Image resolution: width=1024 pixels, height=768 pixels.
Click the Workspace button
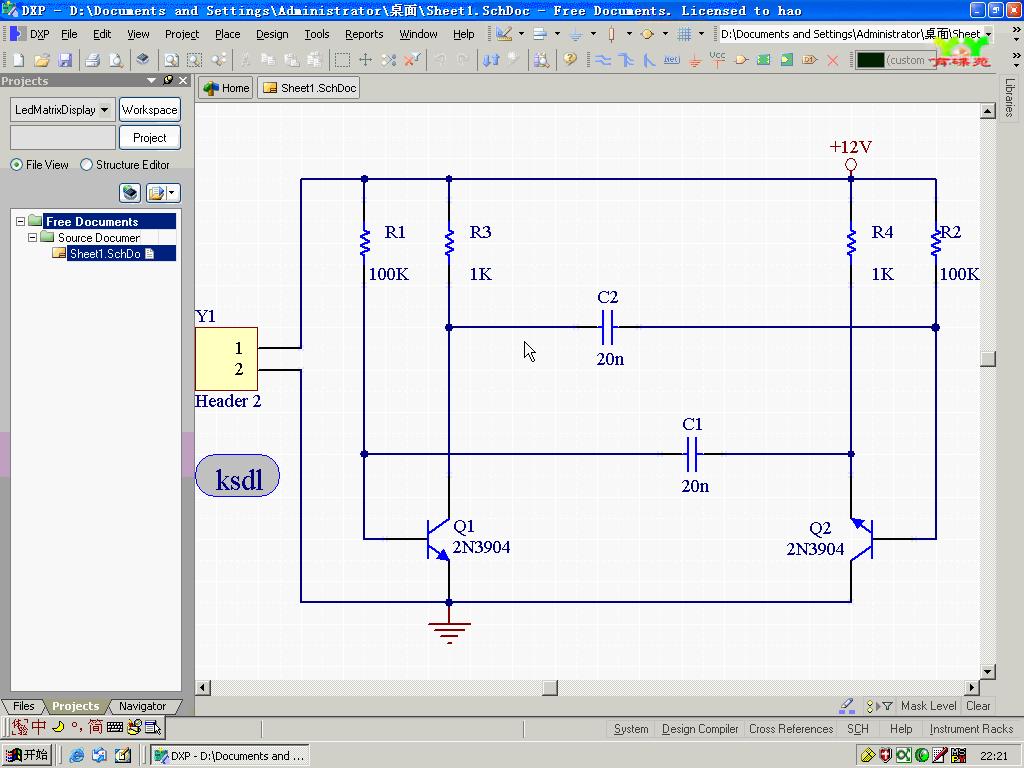pos(150,110)
